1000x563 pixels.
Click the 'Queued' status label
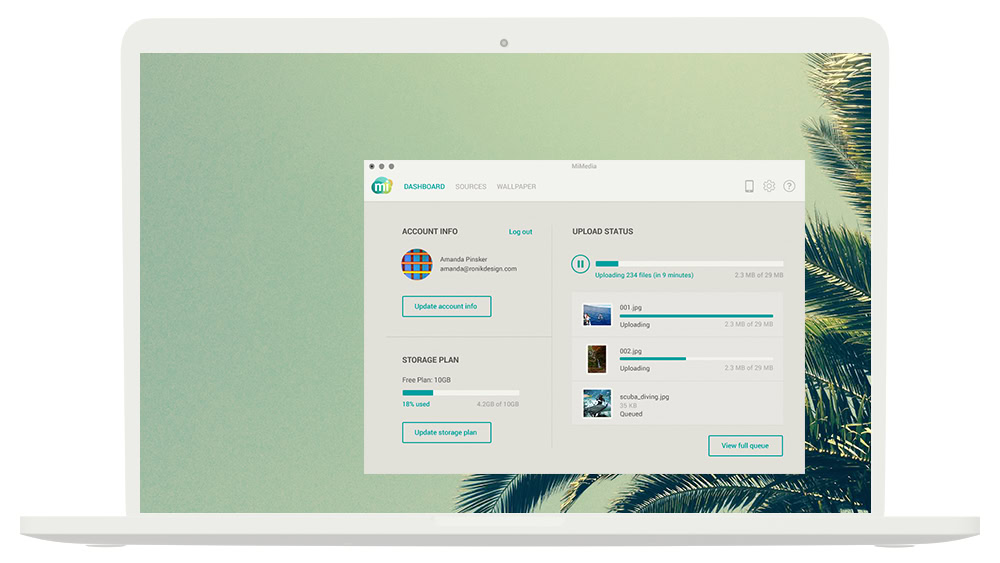click(631, 414)
